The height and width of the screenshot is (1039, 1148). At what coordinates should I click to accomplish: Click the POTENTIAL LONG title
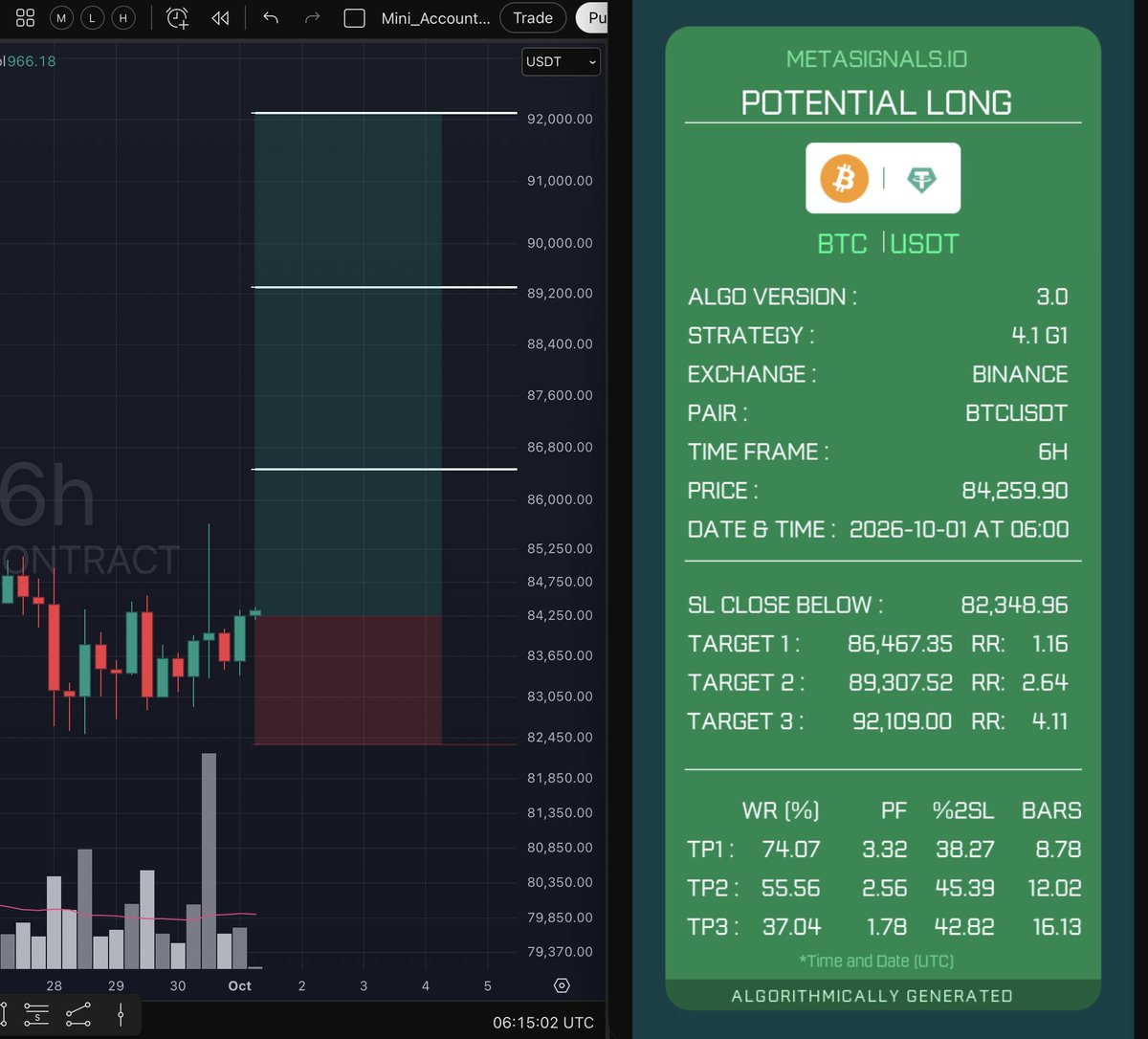pyautogui.click(x=876, y=102)
